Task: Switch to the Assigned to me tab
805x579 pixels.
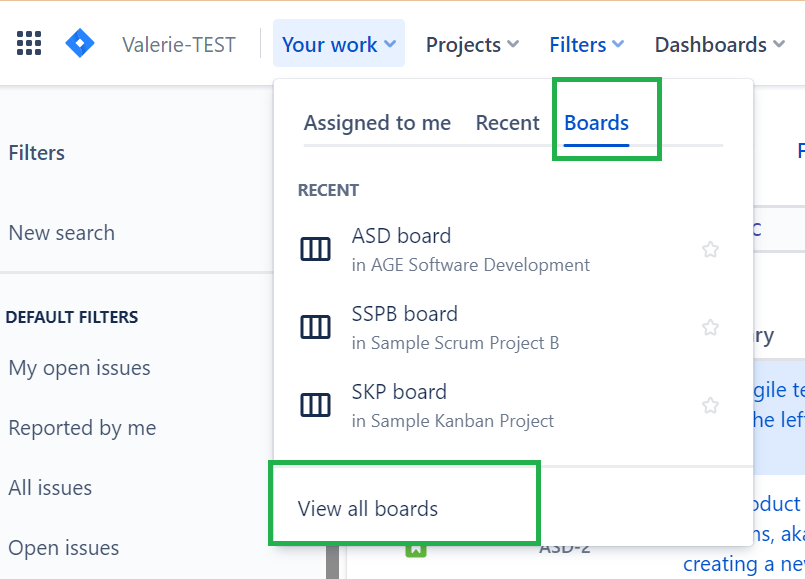Action: point(377,123)
